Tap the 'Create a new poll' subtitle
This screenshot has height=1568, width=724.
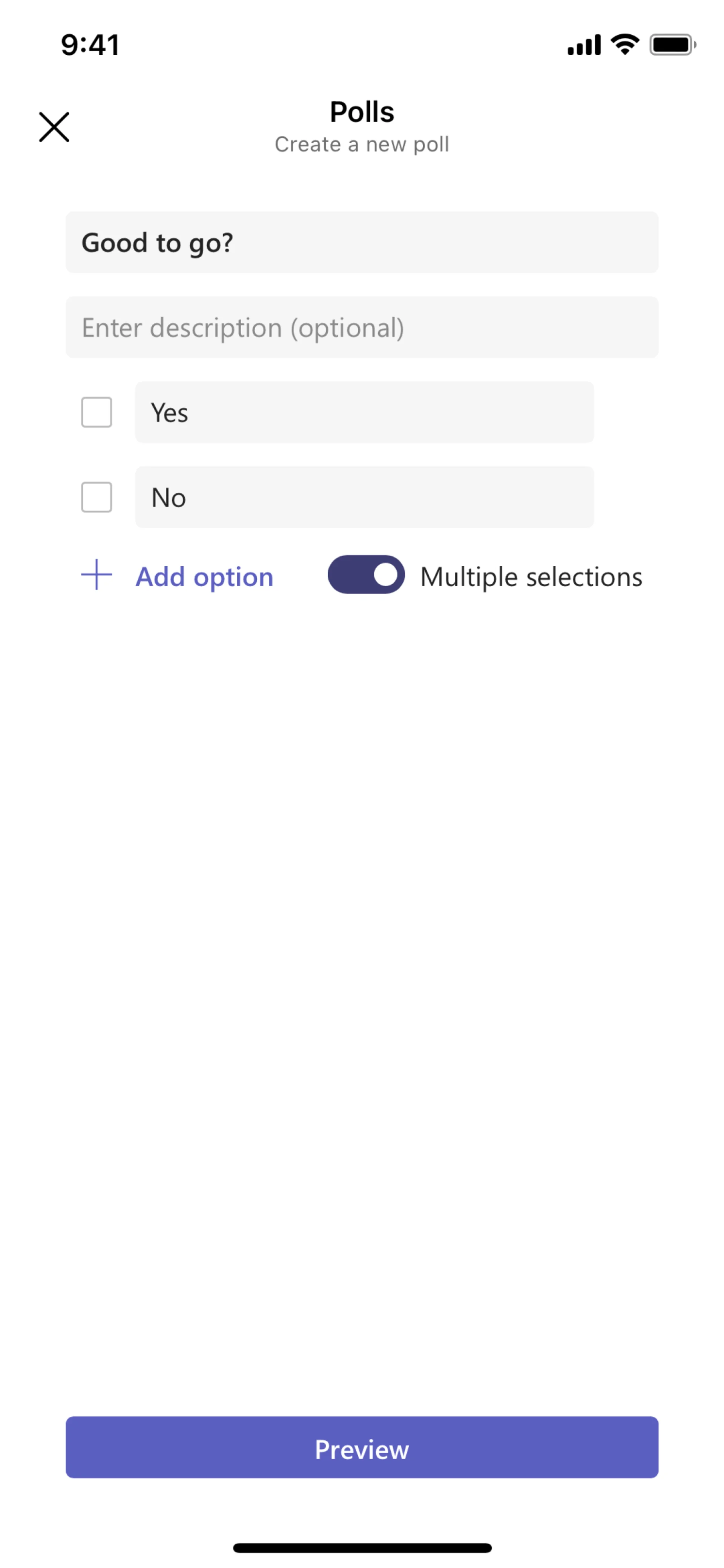[x=362, y=145]
